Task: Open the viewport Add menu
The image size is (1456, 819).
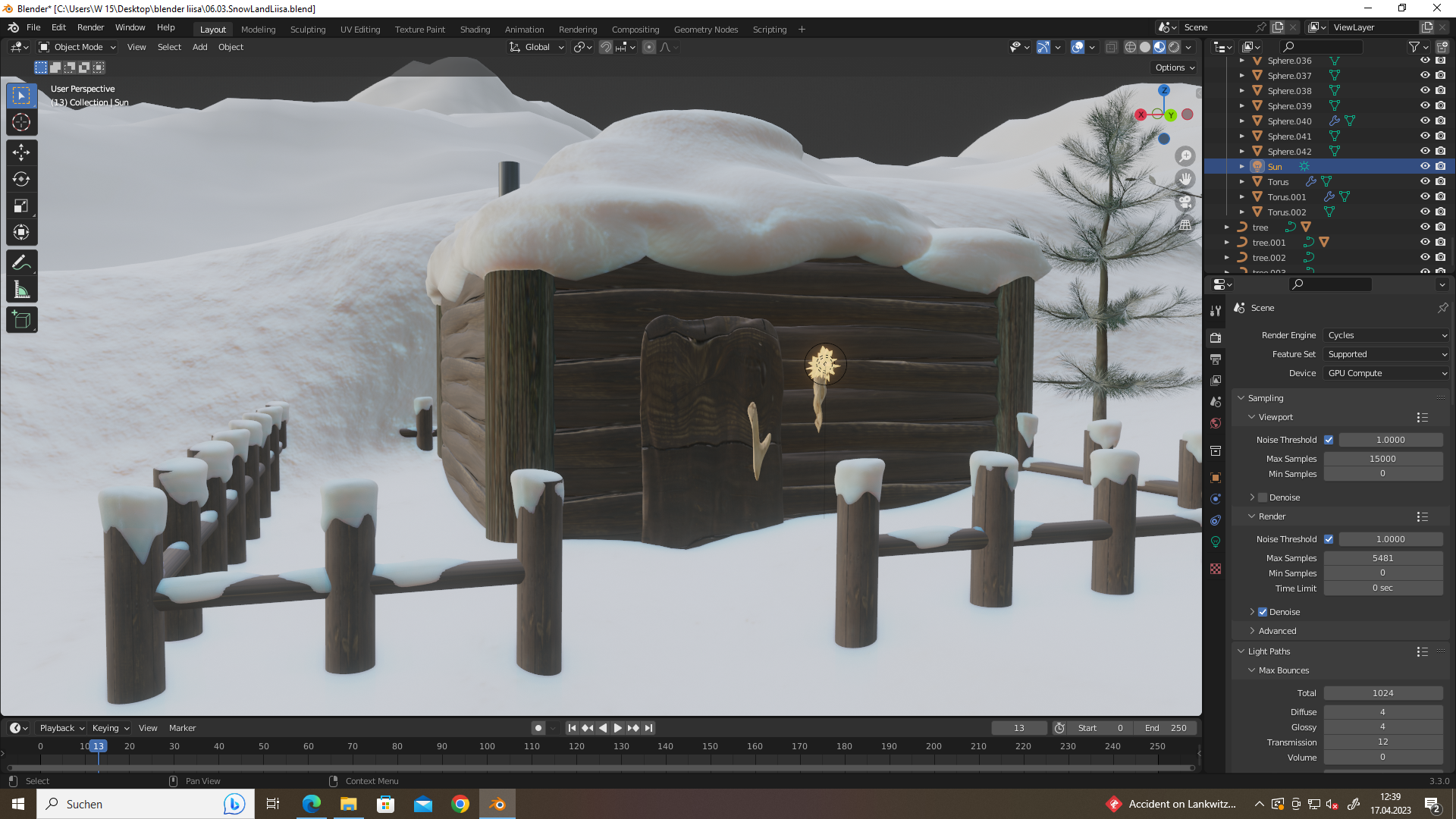Action: (x=199, y=47)
